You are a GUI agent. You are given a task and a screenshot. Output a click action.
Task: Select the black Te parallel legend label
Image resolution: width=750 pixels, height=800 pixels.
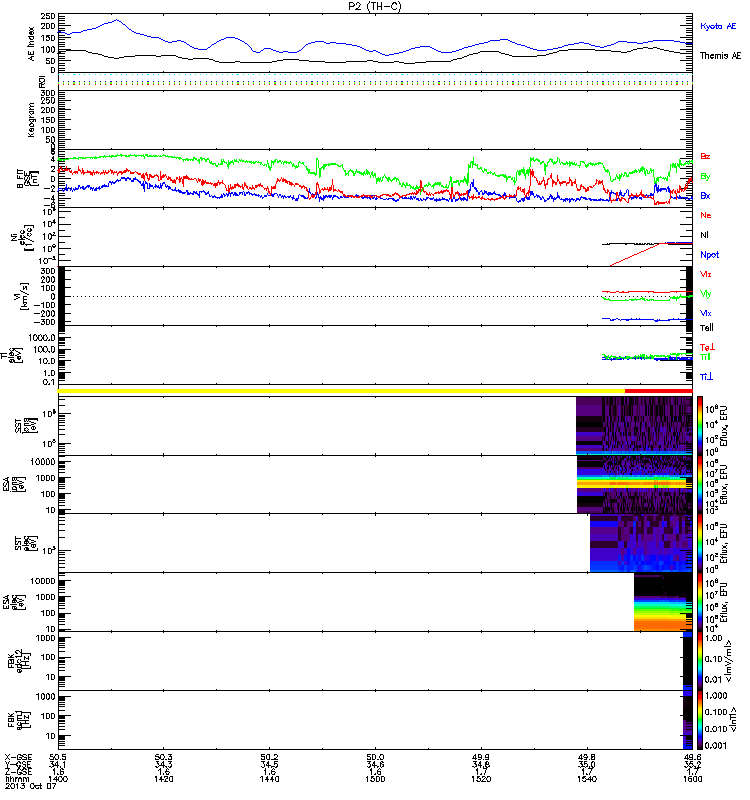point(706,328)
